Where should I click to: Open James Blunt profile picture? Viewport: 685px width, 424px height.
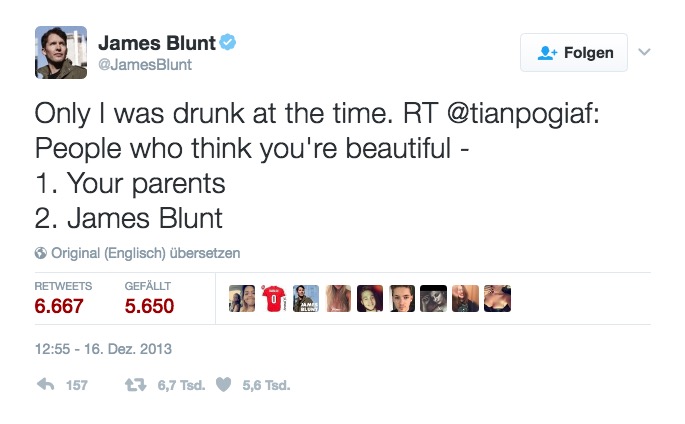[x=61, y=52]
